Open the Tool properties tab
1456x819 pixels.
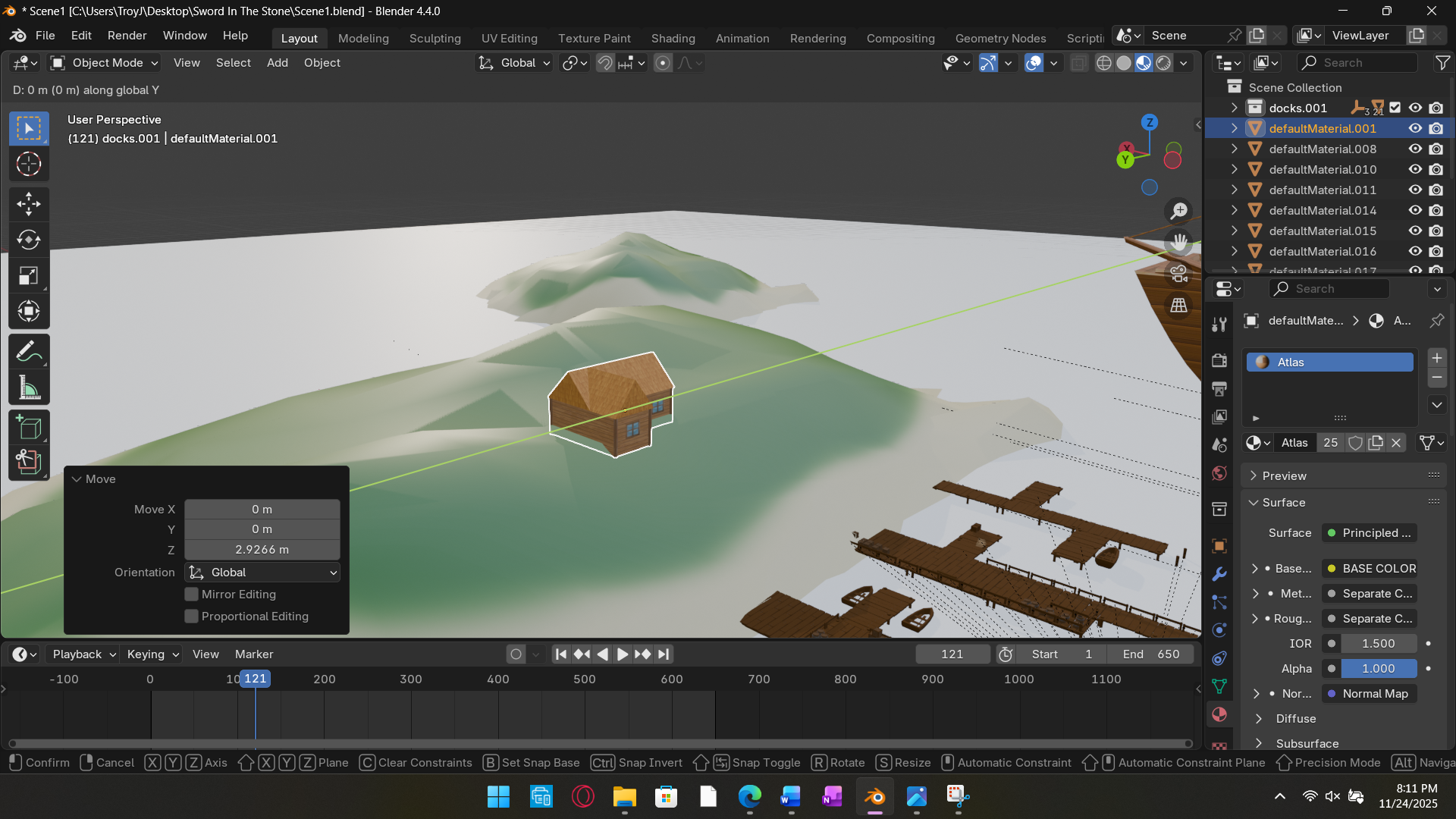coord(1219,325)
